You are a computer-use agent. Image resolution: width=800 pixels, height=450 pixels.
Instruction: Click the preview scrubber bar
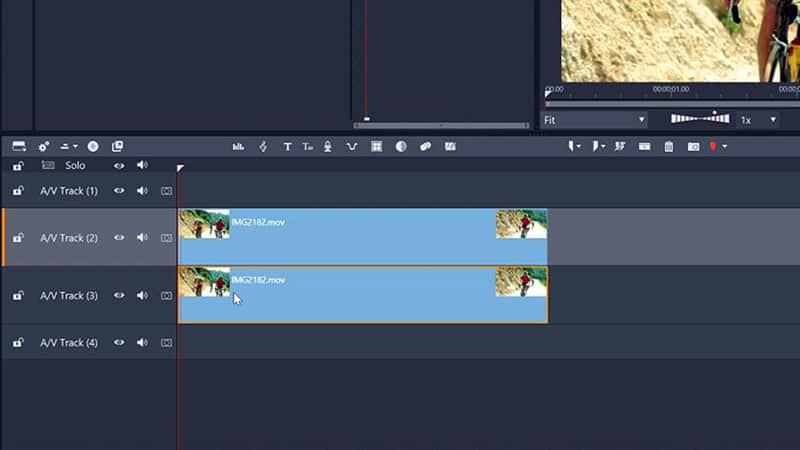click(672, 104)
